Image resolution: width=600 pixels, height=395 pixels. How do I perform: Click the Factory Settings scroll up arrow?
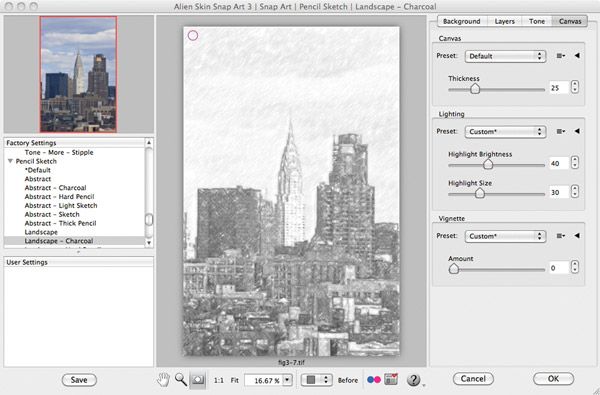click(149, 142)
